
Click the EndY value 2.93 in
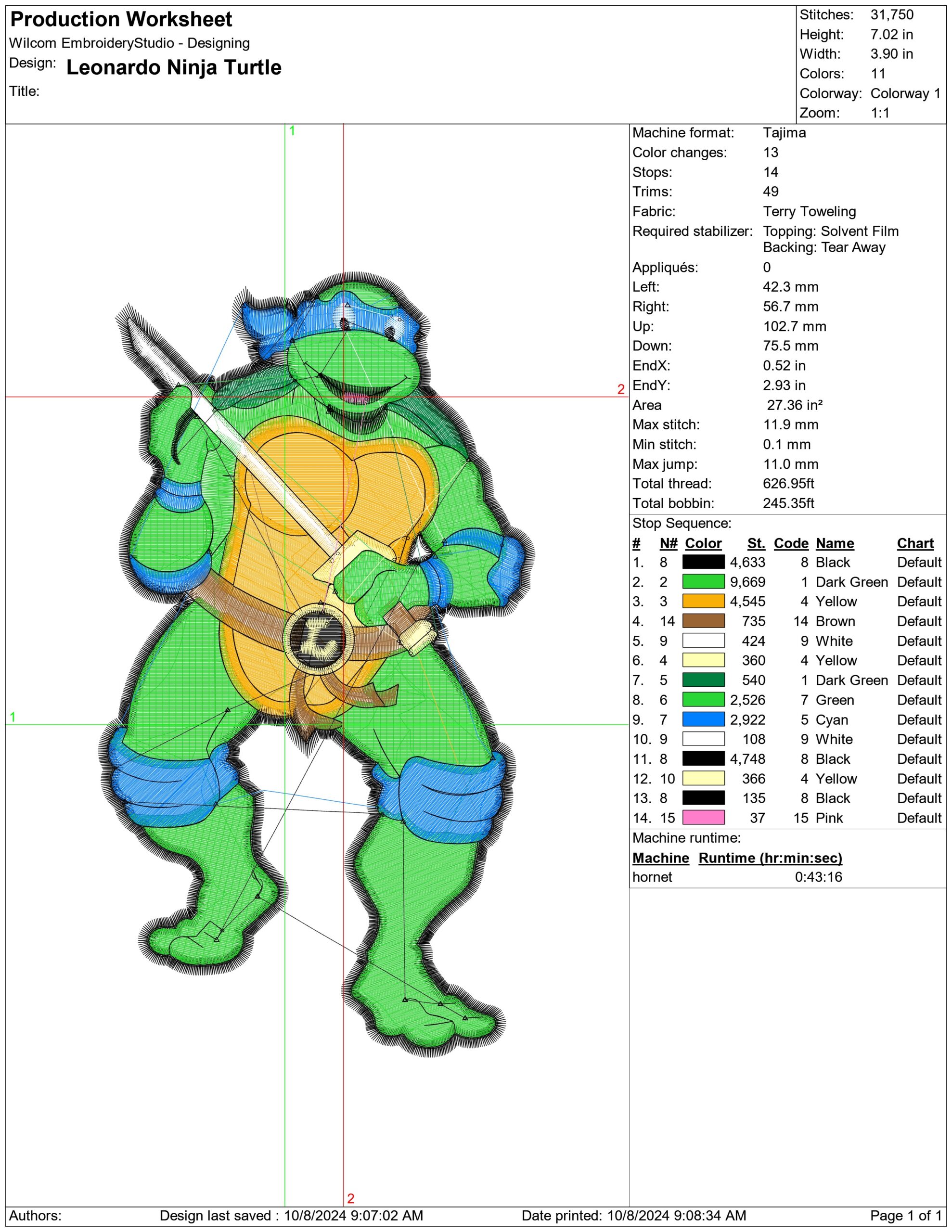[784, 385]
